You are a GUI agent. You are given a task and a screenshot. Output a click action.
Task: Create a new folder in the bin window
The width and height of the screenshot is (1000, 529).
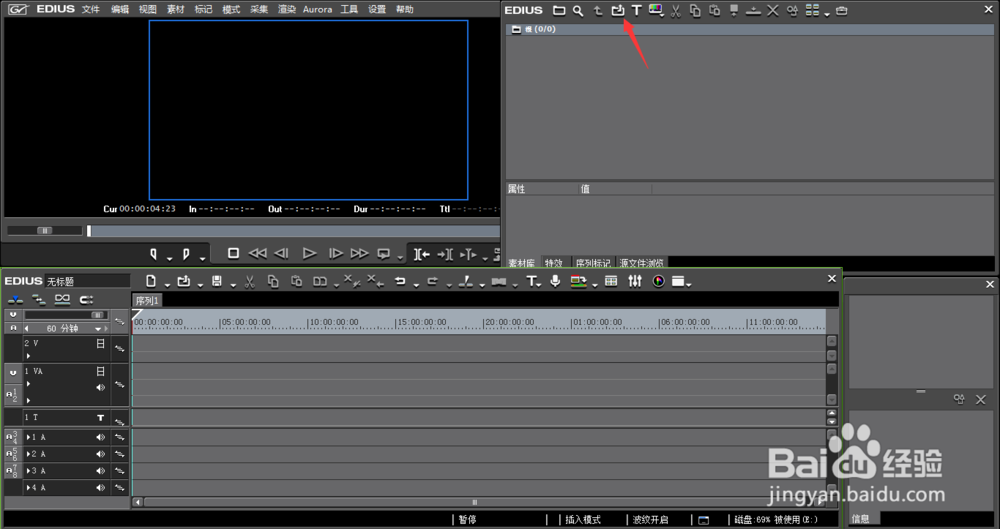click(x=559, y=10)
